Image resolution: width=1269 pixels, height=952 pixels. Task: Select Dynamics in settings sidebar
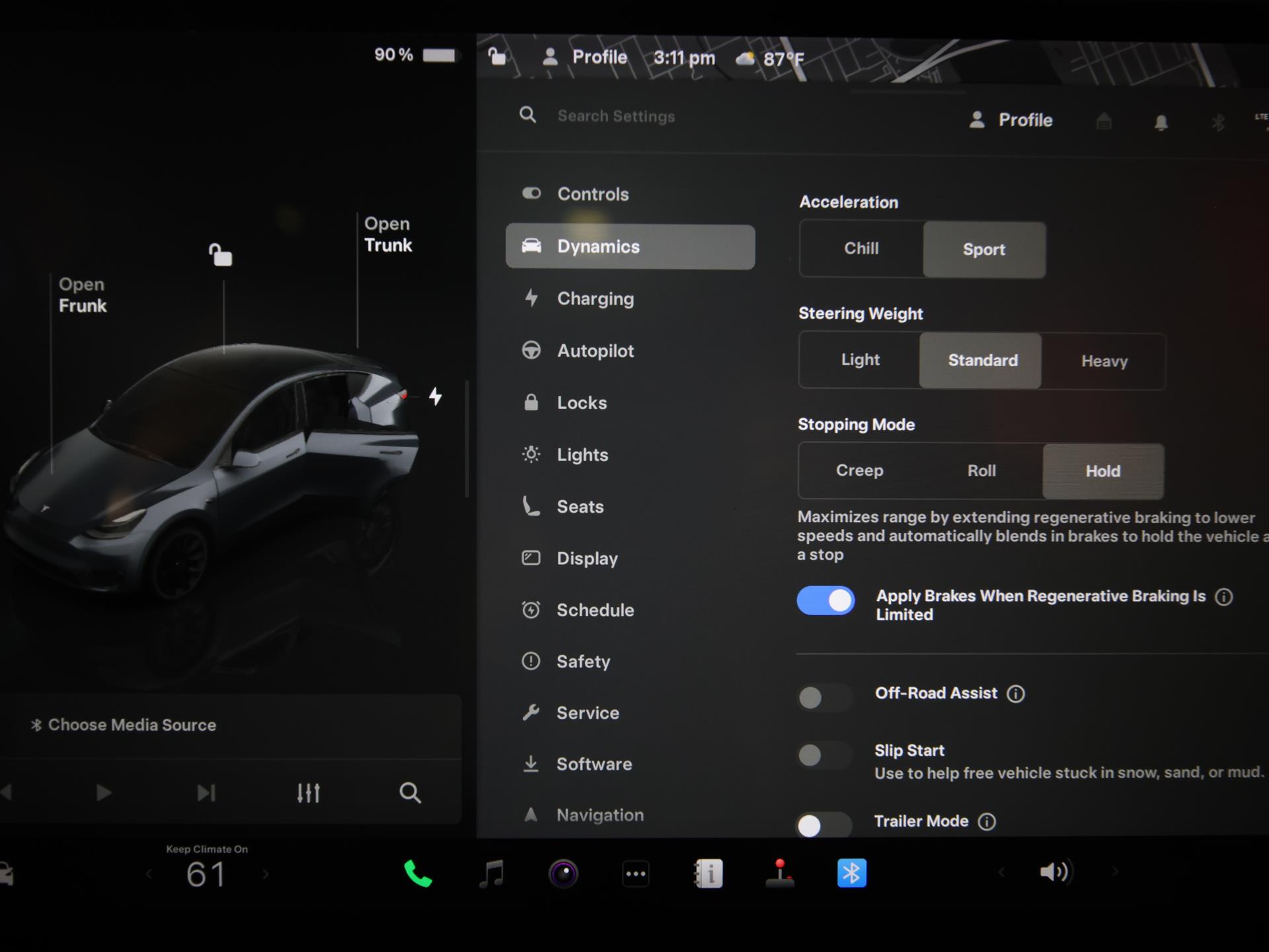[630, 247]
